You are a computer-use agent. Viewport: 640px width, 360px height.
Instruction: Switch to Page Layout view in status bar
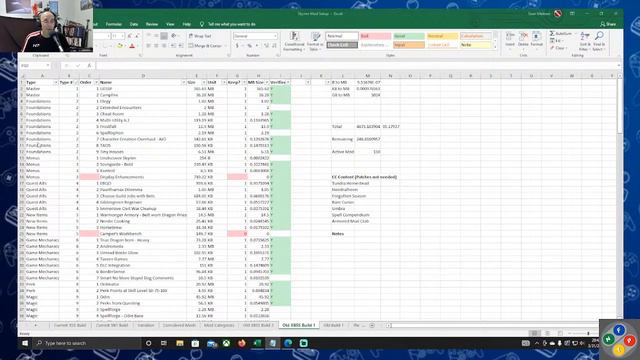click(x=547, y=333)
